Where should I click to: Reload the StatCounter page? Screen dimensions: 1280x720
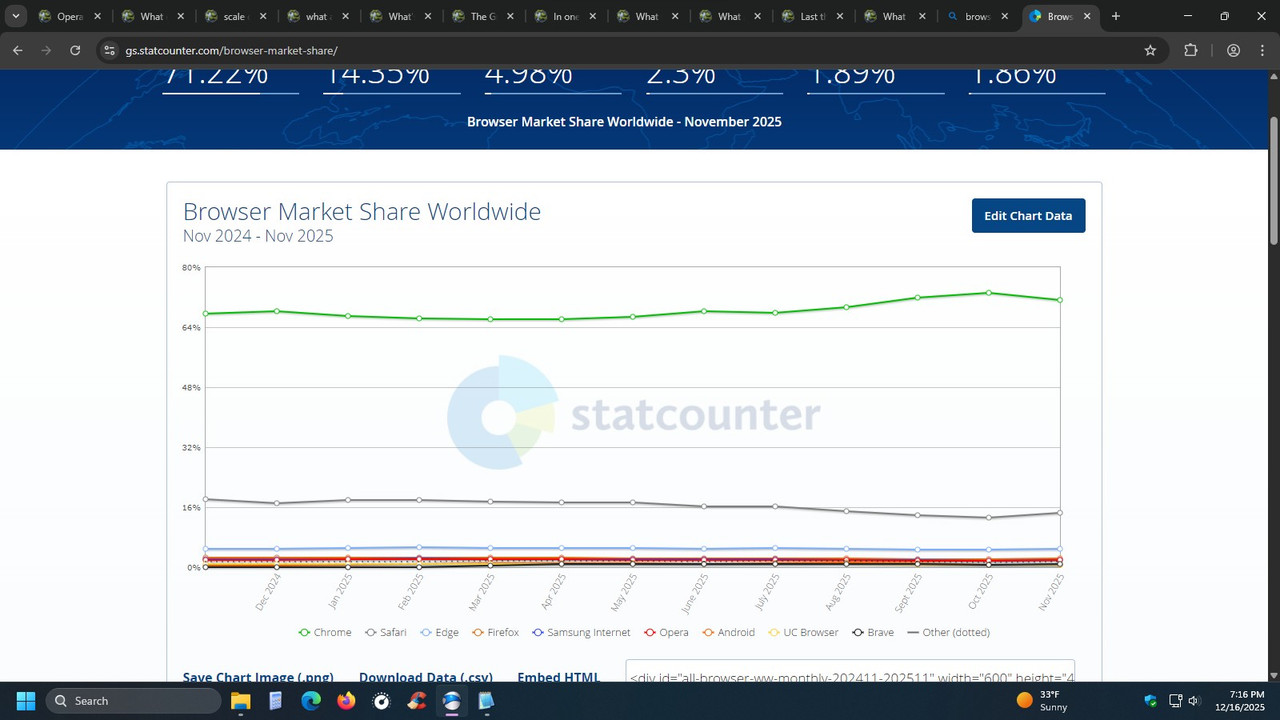coord(75,50)
